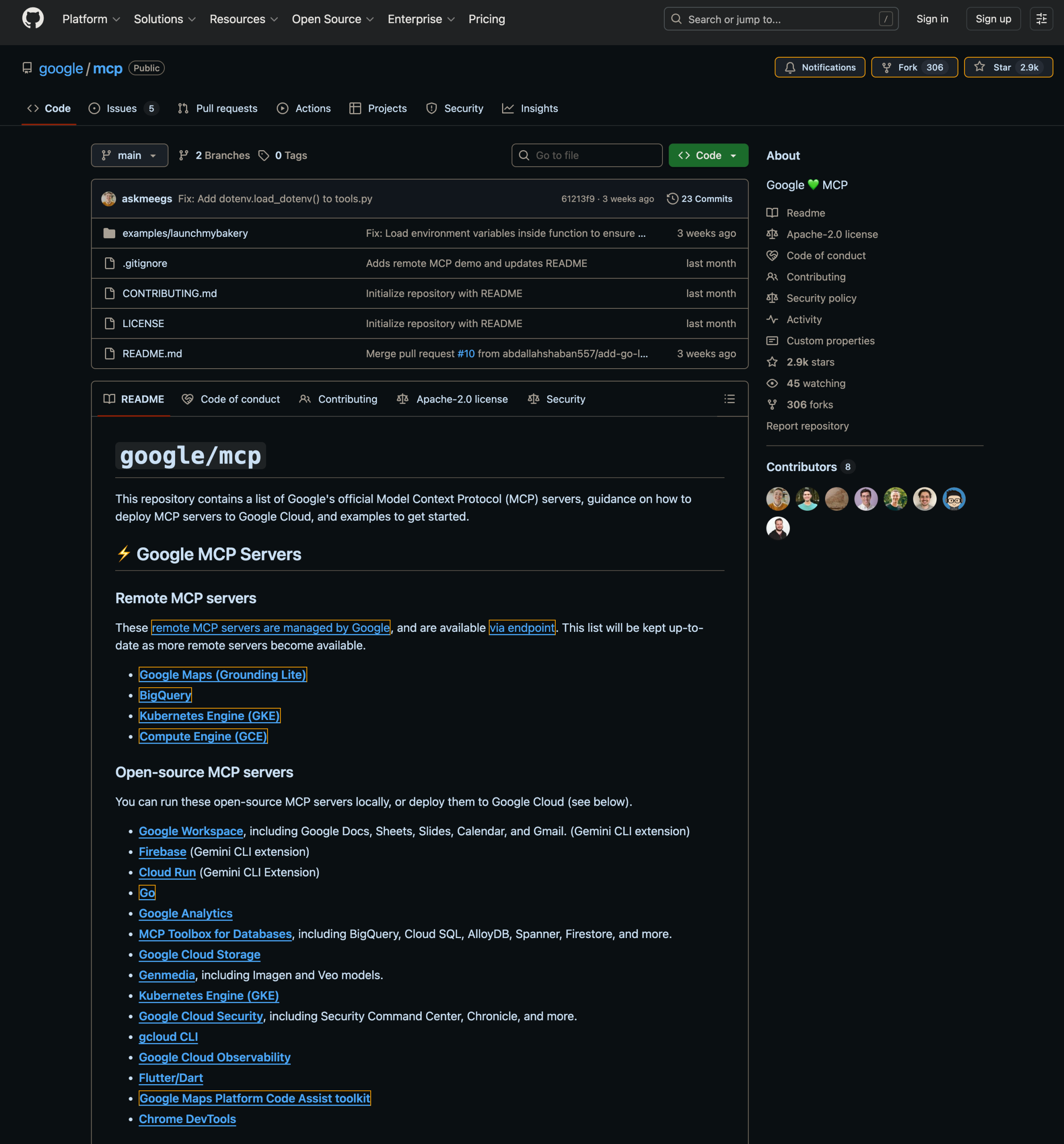
Task: Switch to the Pull requests tab
Action: coord(226,108)
